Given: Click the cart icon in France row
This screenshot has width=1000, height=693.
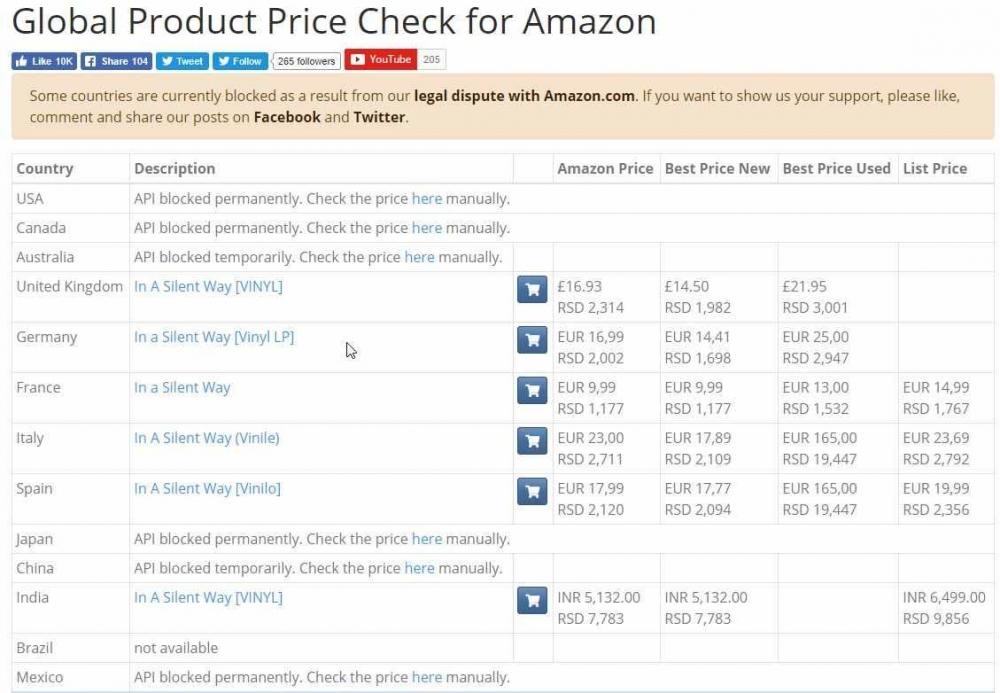Looking at the screenshot, I should coord(532,390).
